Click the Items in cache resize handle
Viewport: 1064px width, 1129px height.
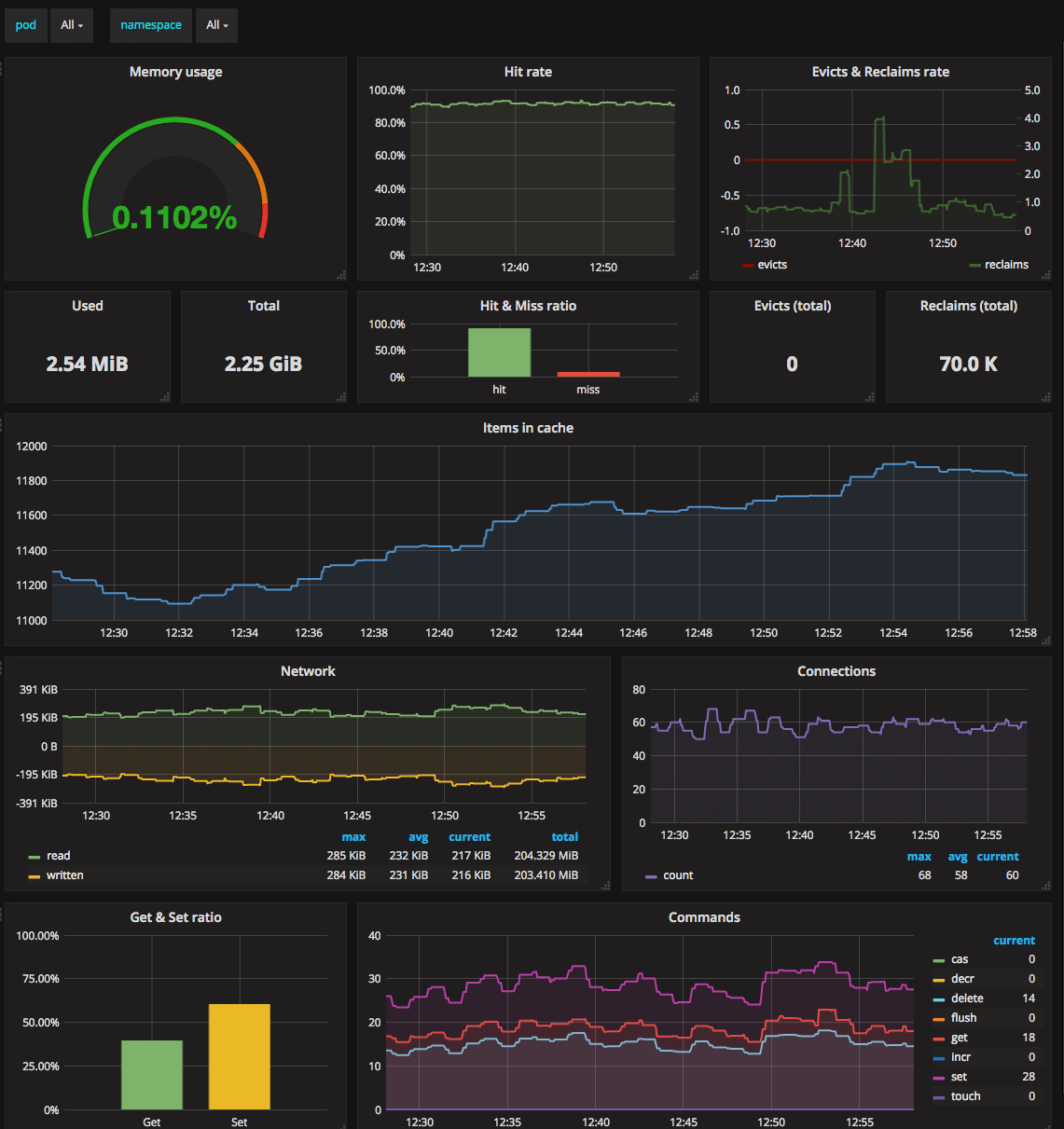(x=1046, y=640)
